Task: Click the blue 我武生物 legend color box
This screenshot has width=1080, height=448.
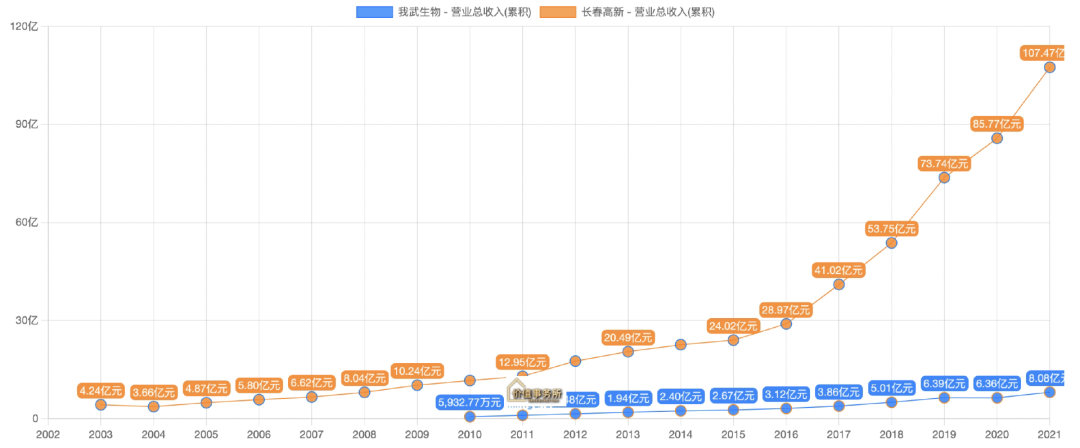Action: pos(374,12)
